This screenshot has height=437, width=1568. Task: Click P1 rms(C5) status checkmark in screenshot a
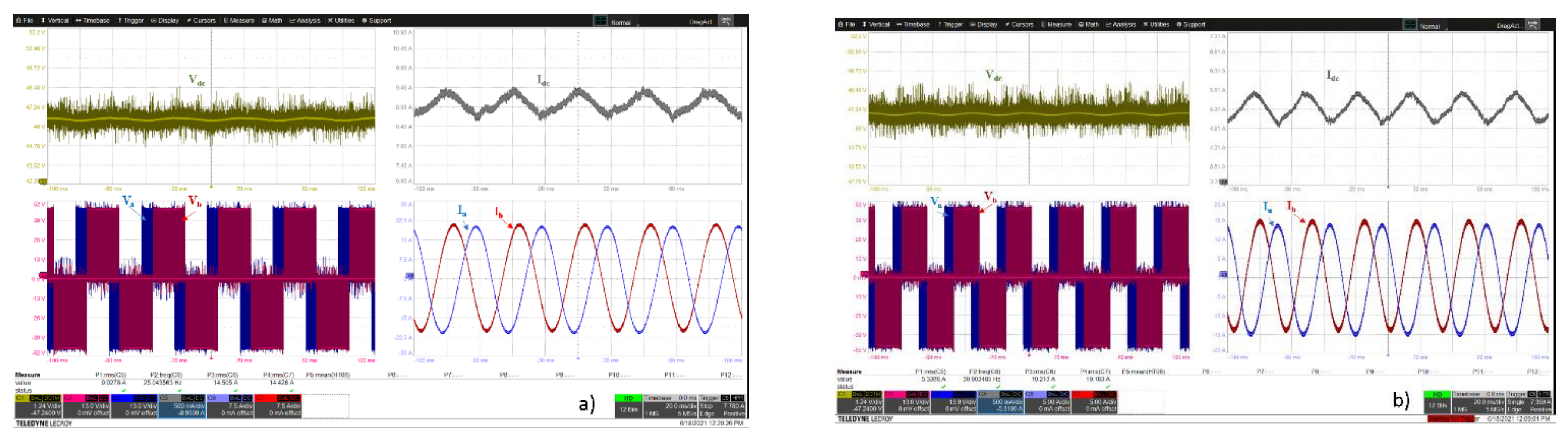click(124, 390)
